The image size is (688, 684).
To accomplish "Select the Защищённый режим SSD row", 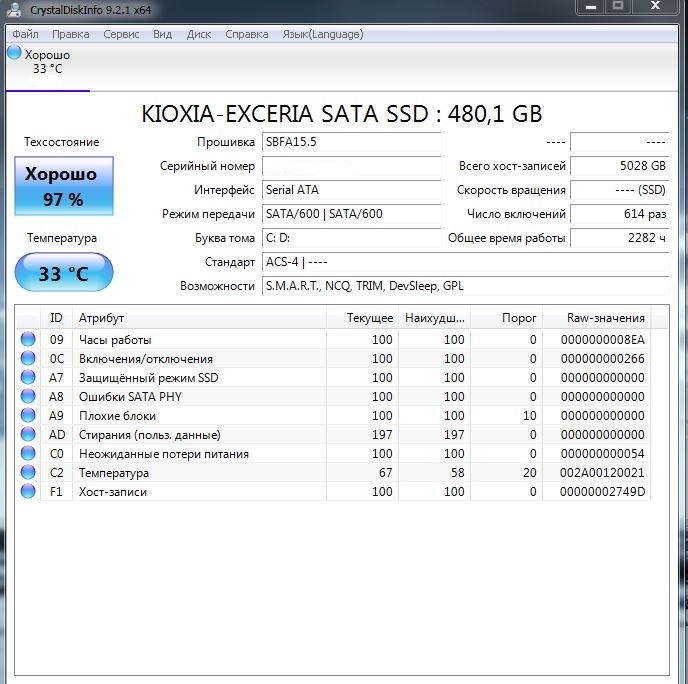I will coord(333,377).
